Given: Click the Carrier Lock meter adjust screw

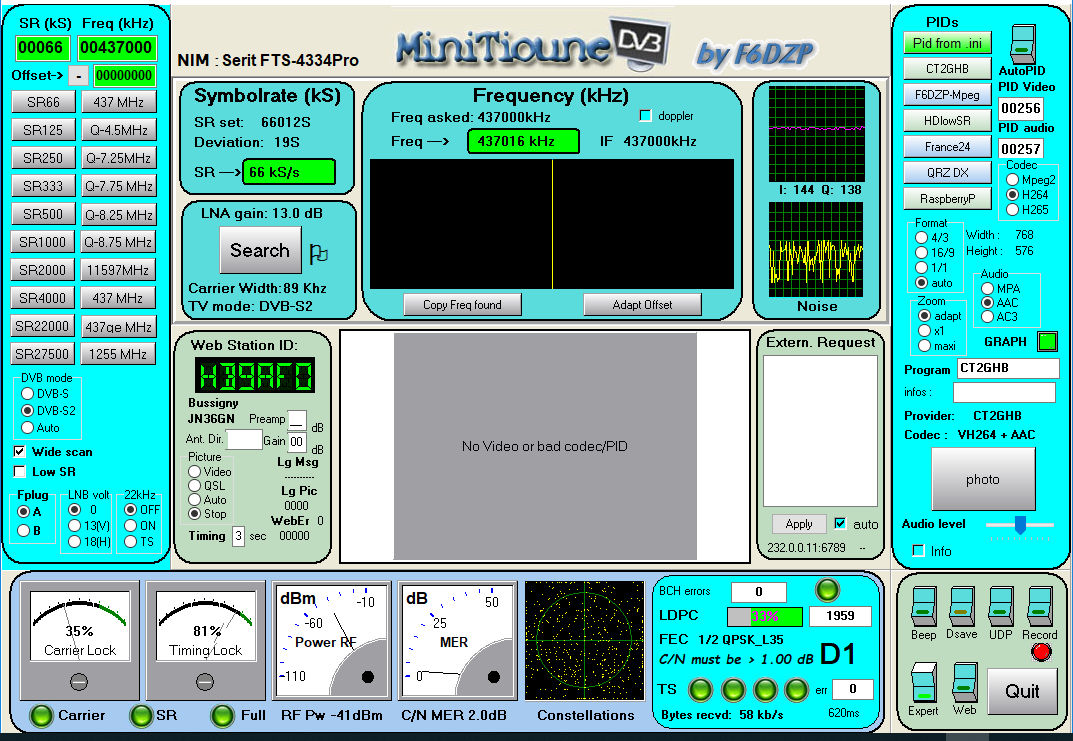Looking at the screenshot, I should 79,681.
